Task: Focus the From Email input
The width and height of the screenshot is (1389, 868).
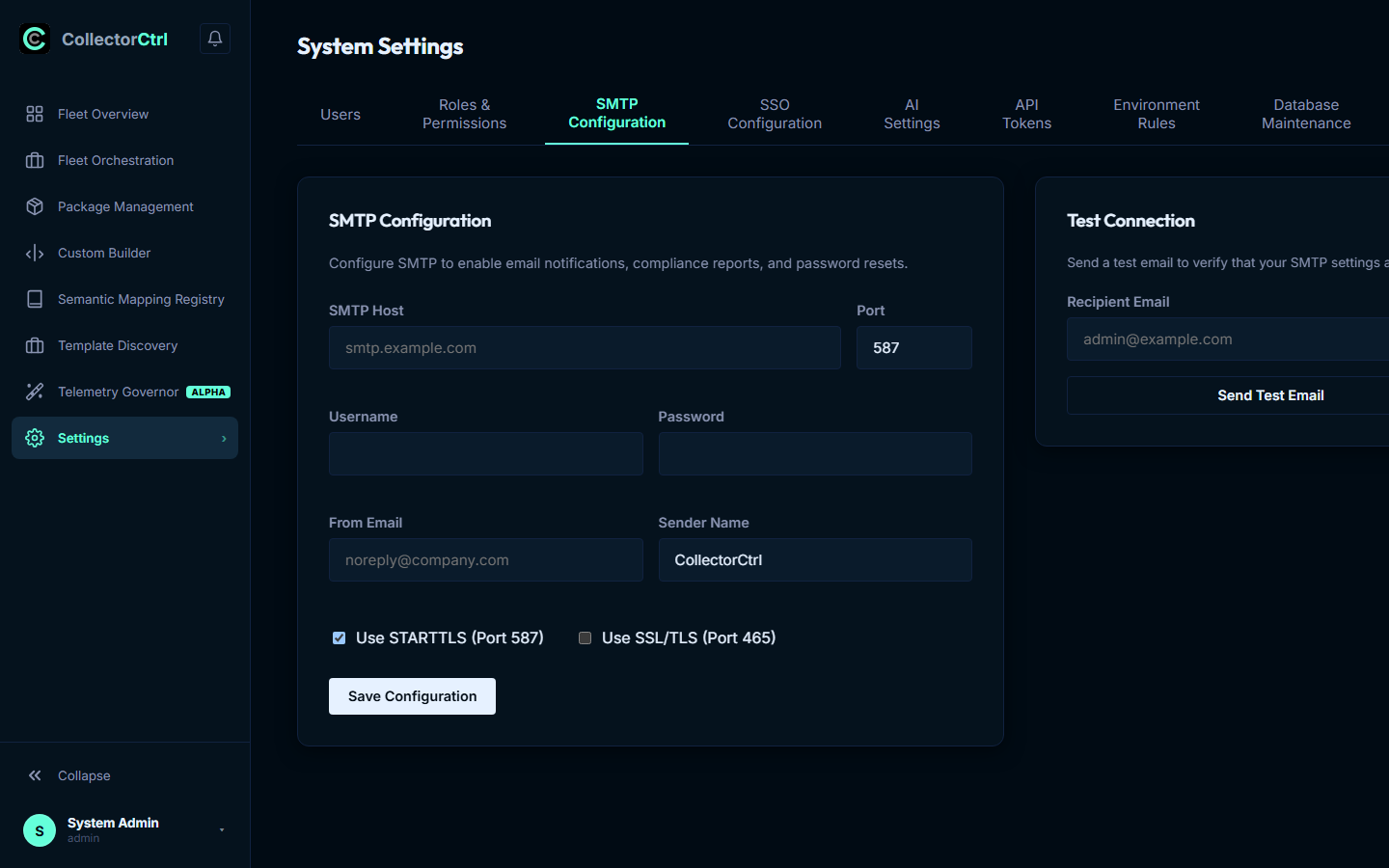Action: (486, 559)
